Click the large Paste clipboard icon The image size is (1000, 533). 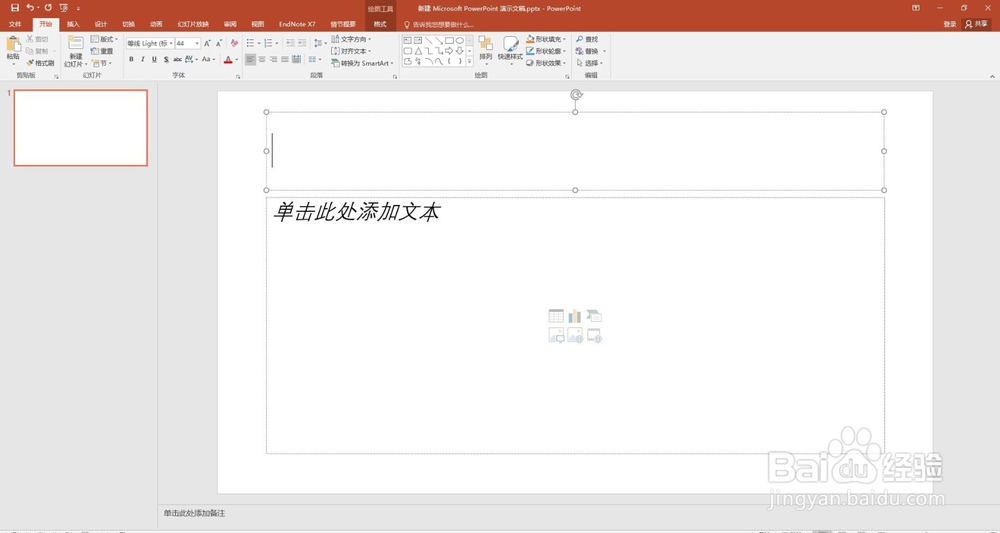pos(13,44)
